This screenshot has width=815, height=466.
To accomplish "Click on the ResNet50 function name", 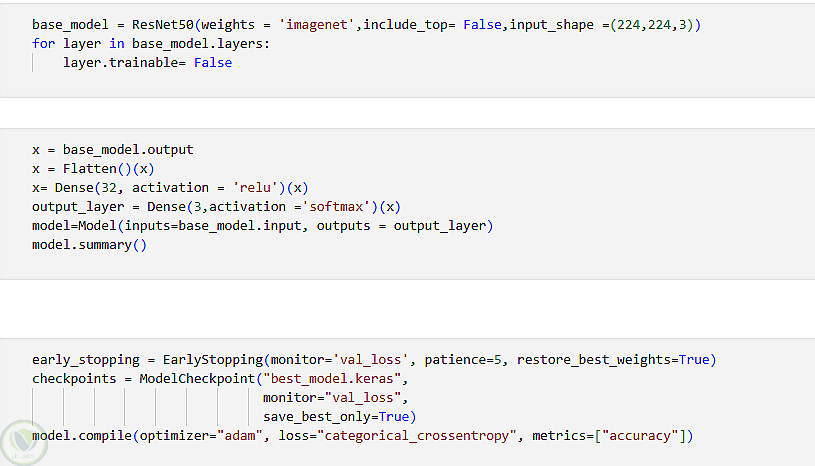I will (x=163, y=25).
